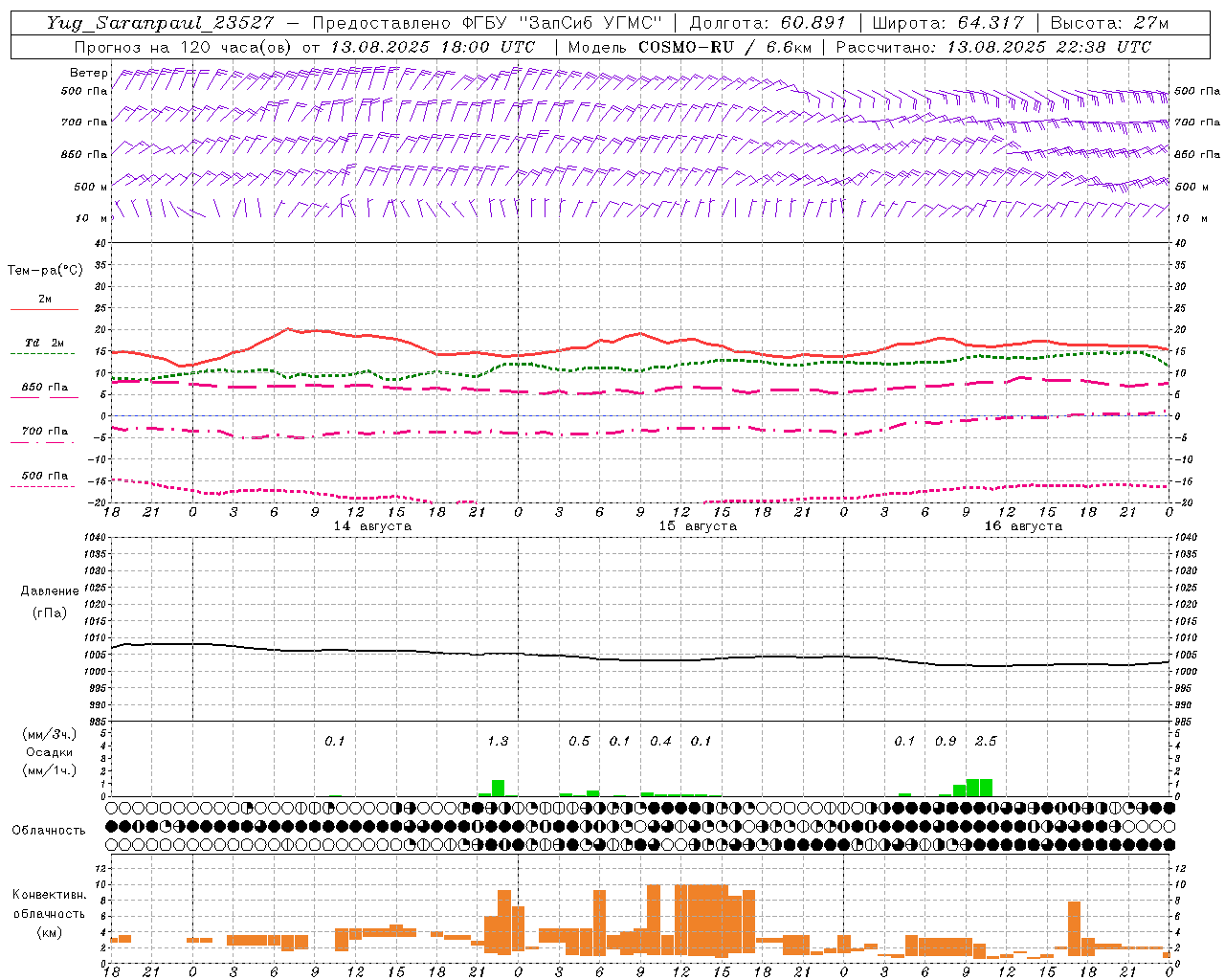
Task: Click the 0.4 precipitation amount value
Action: 660,741
